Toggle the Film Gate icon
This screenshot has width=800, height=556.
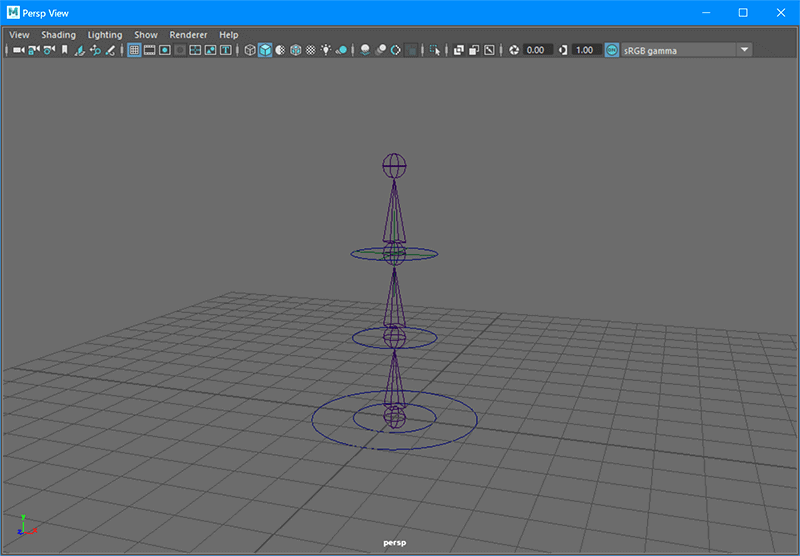click(149, 50)
